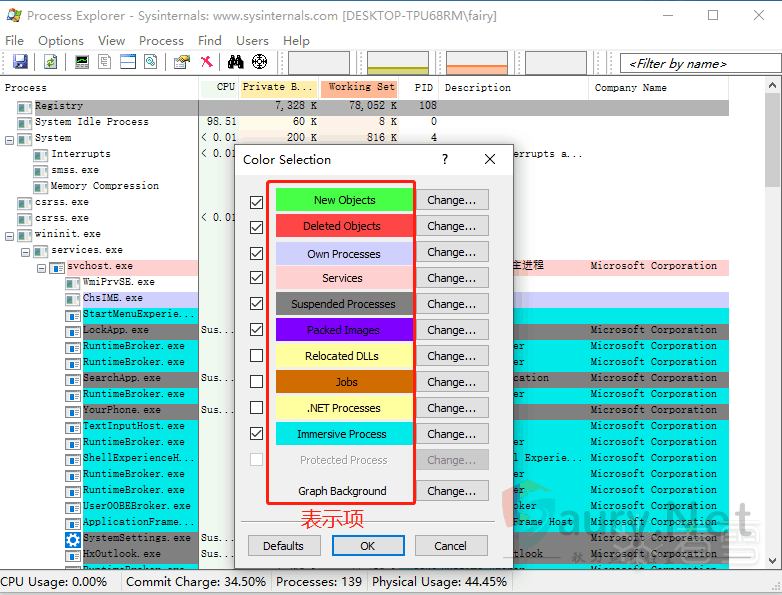Open the System Information graph icon
Viewport: 782px width, 595px height.
(x=82, y=62)
